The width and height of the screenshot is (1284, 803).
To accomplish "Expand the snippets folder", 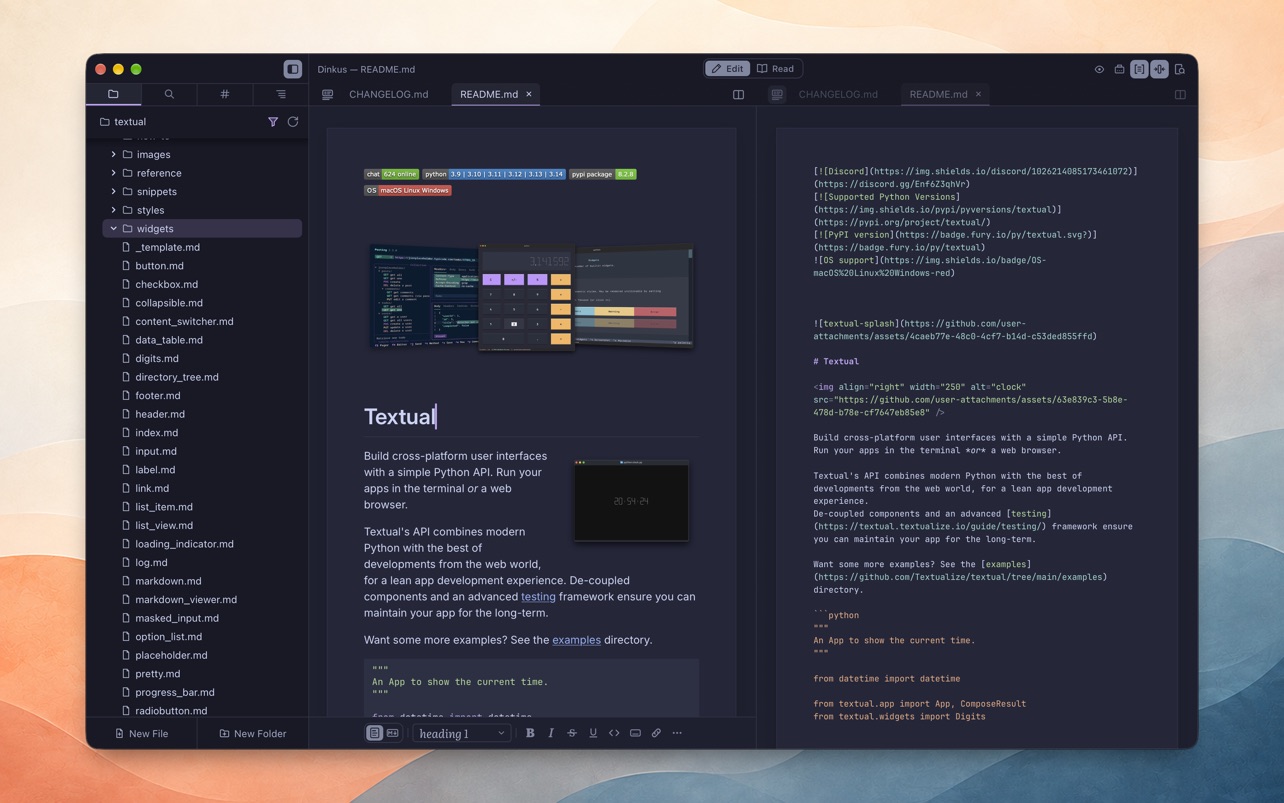I will click(114, 192).
